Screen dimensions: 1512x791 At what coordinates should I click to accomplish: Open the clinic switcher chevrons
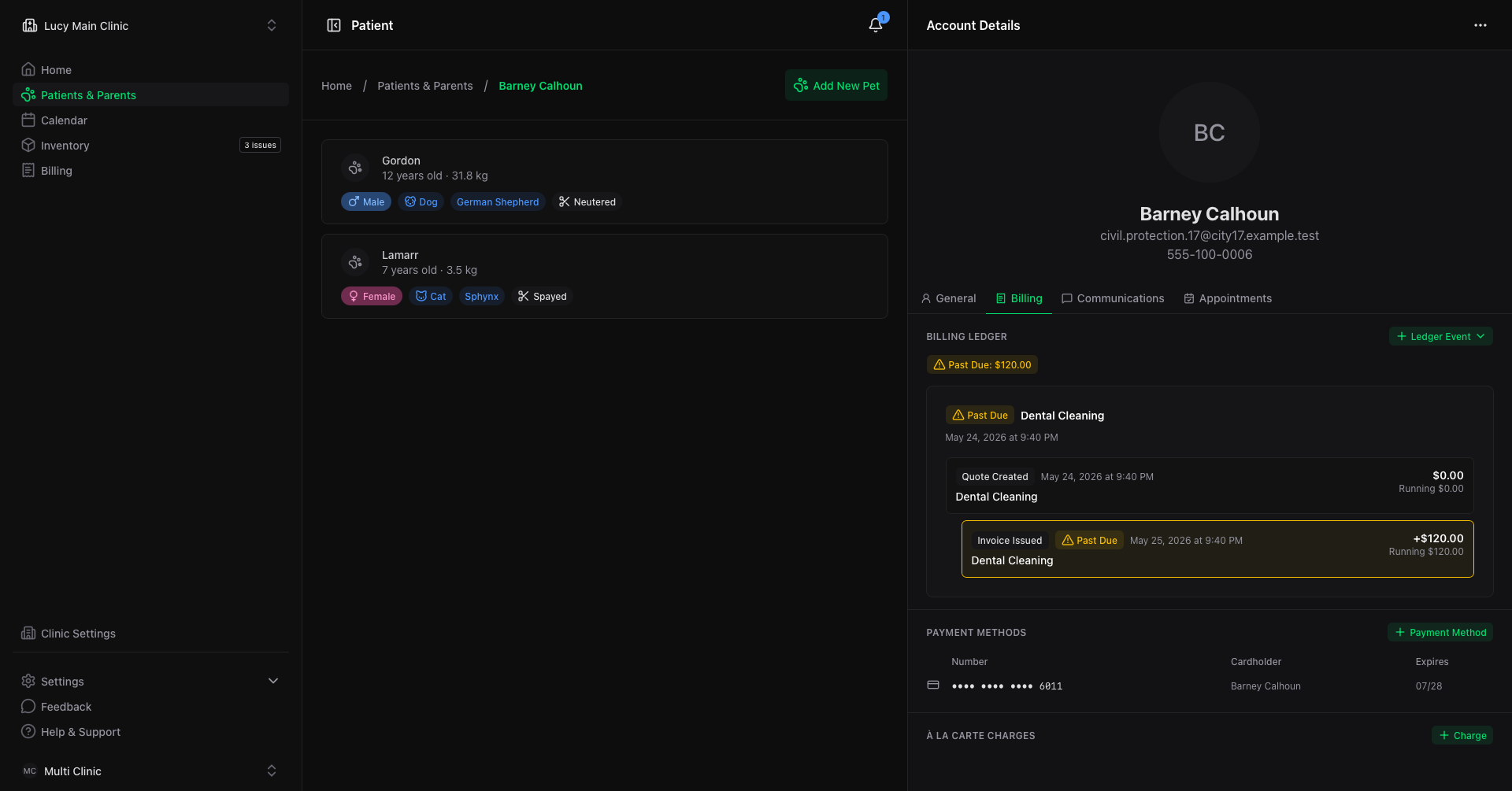point(272,25)
